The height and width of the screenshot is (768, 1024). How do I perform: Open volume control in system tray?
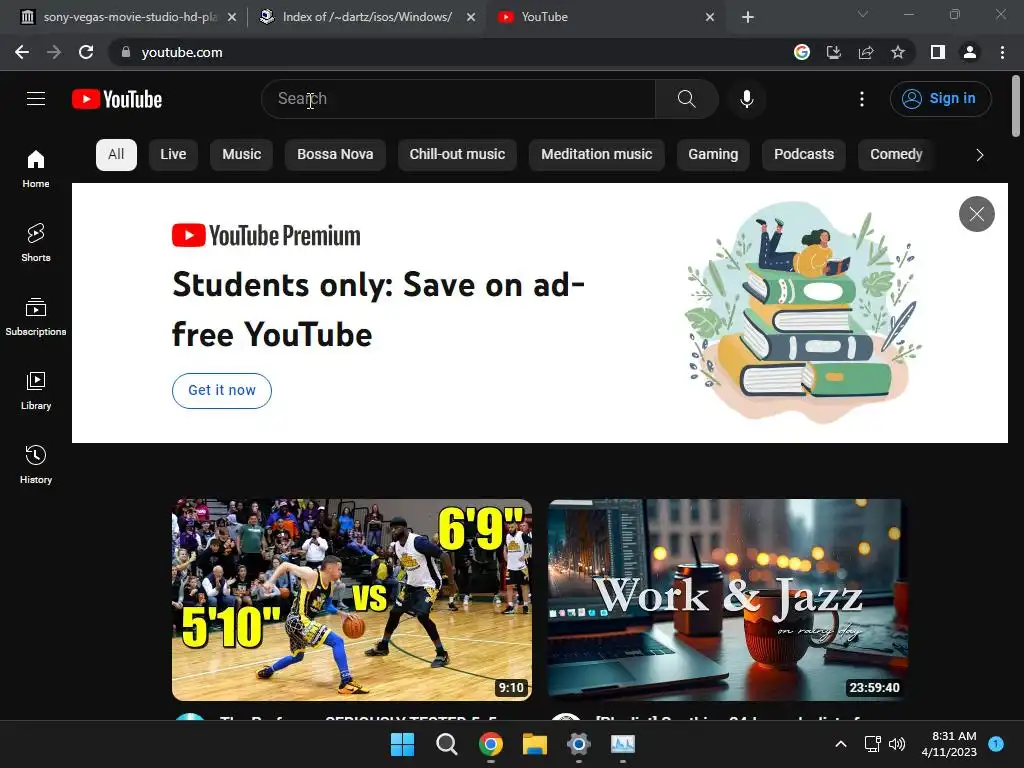(x=897, y=744)
